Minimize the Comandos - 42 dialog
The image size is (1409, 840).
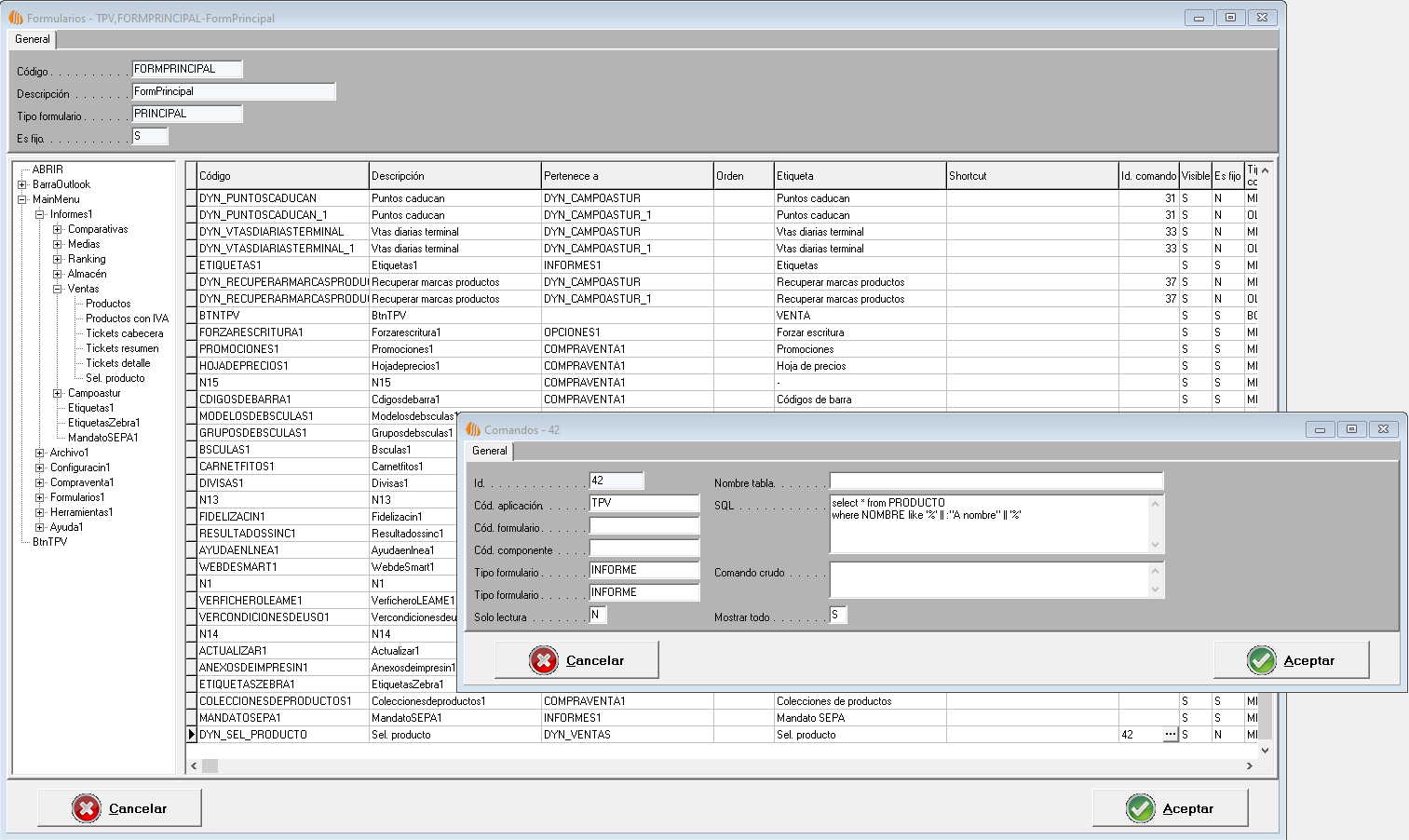pyautogui.click(x=1320, y=429)
